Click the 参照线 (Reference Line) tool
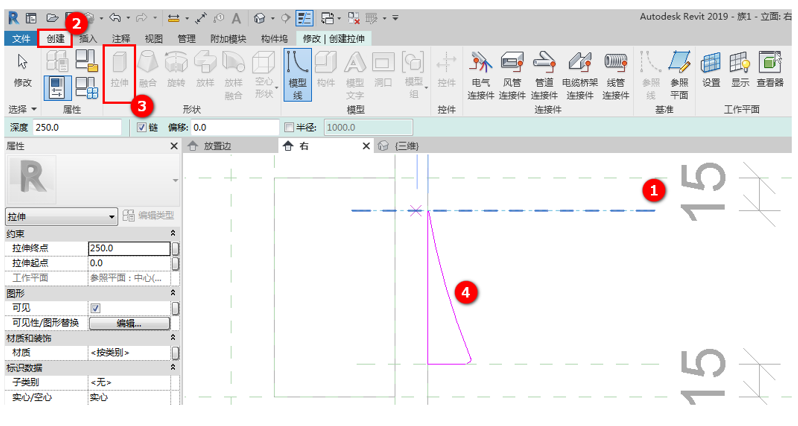The image size is (798, 426). point(651,75)
